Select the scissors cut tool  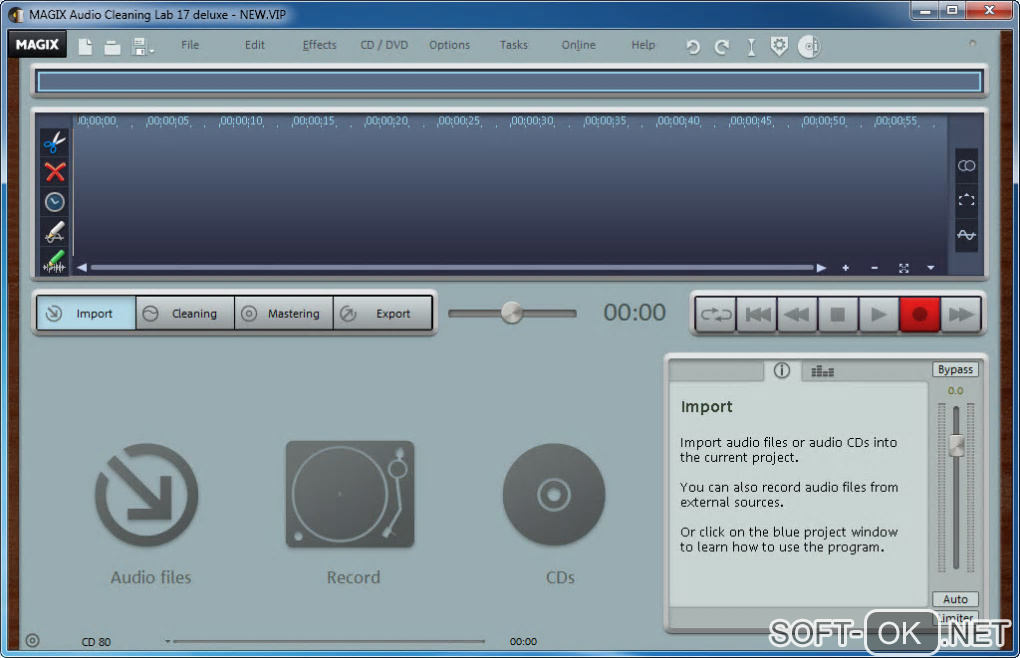click(x=55, y=142)
